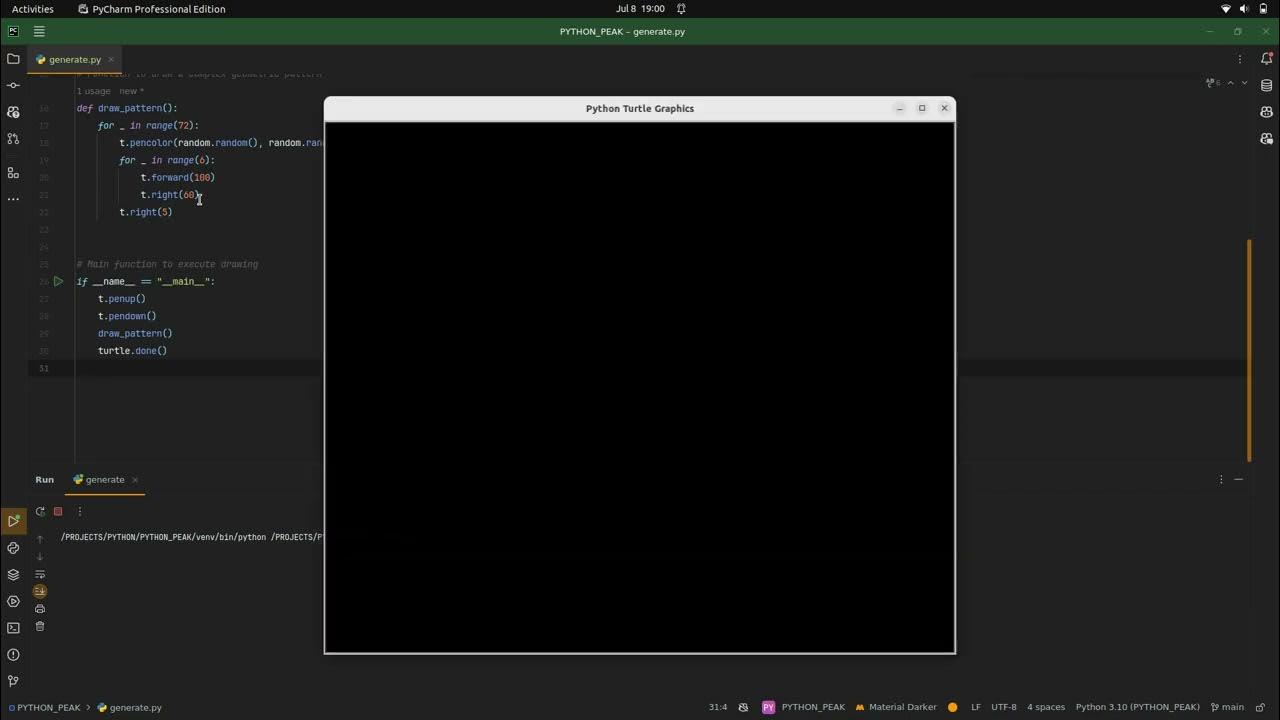Image resolution: width=1280 pixels, height=720 pixels.
Task: Open the Notifications bell
Action: (x=1267, y=59)
